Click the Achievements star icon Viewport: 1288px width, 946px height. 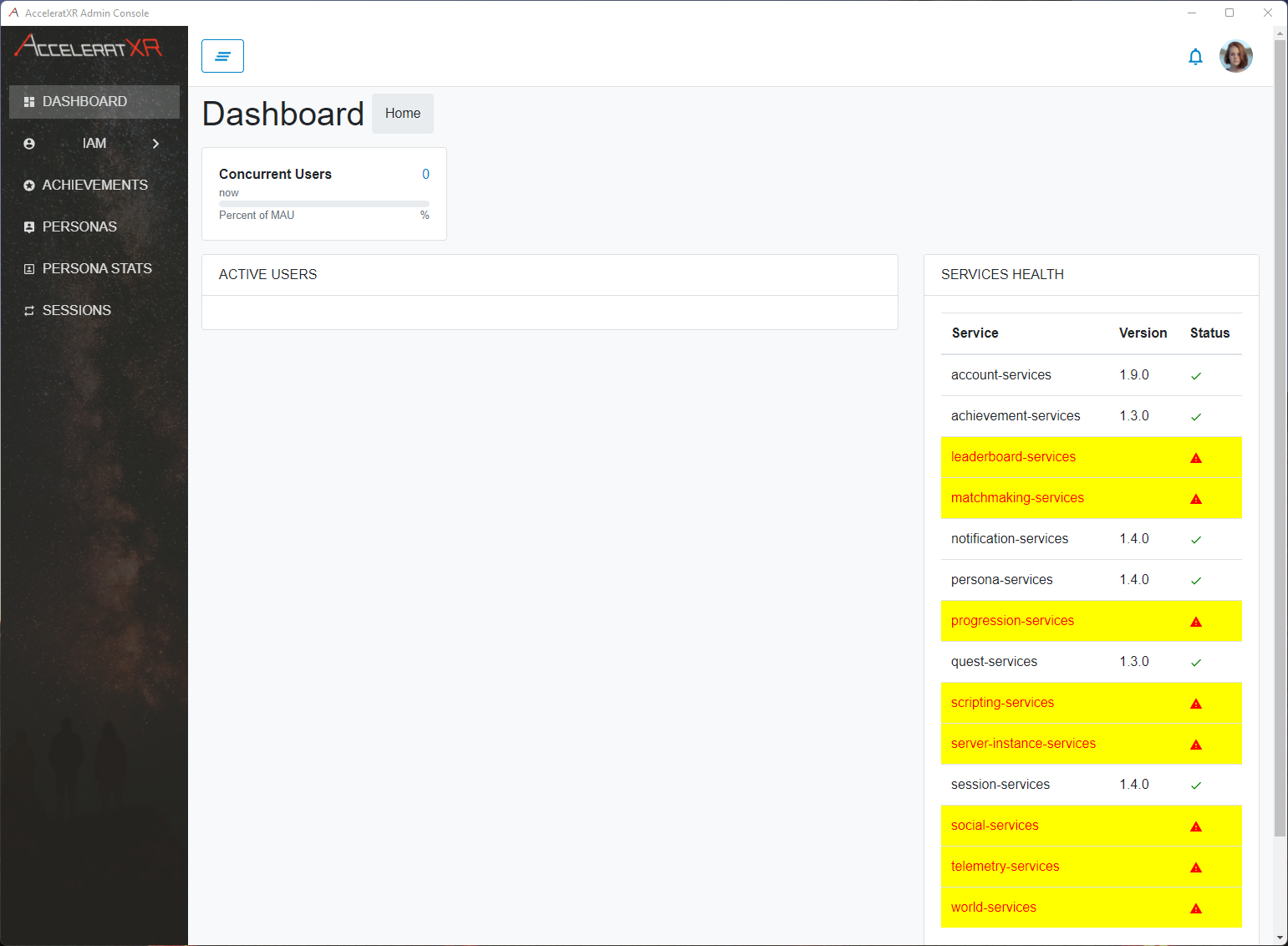click(x=29, y=186)
